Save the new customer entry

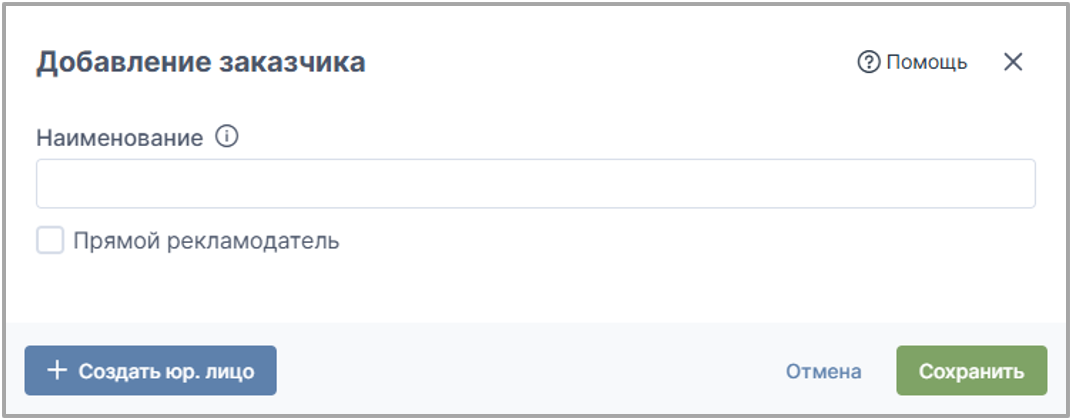coord(972,371)
